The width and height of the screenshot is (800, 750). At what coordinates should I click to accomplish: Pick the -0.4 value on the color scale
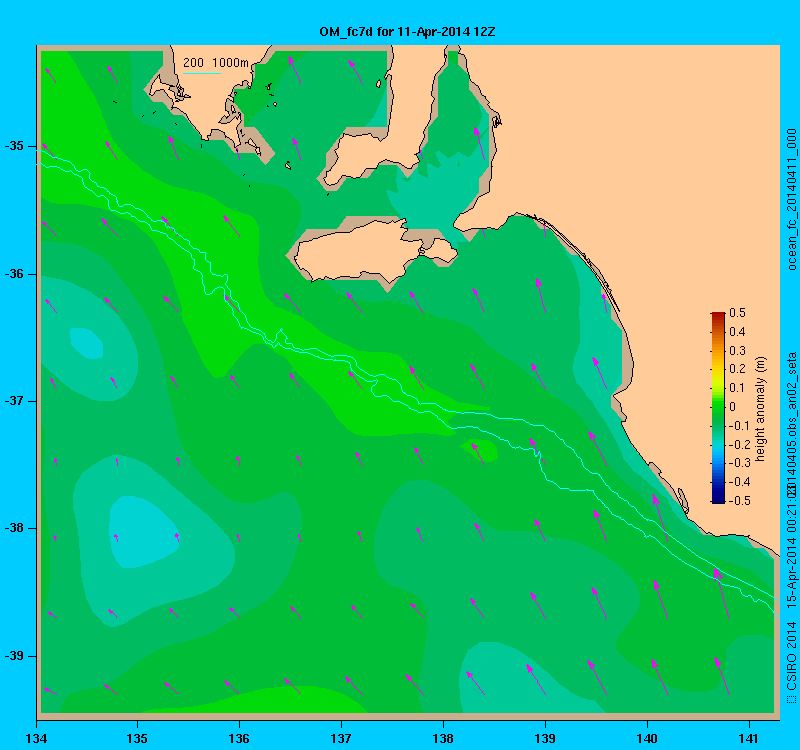click(738, 482)
